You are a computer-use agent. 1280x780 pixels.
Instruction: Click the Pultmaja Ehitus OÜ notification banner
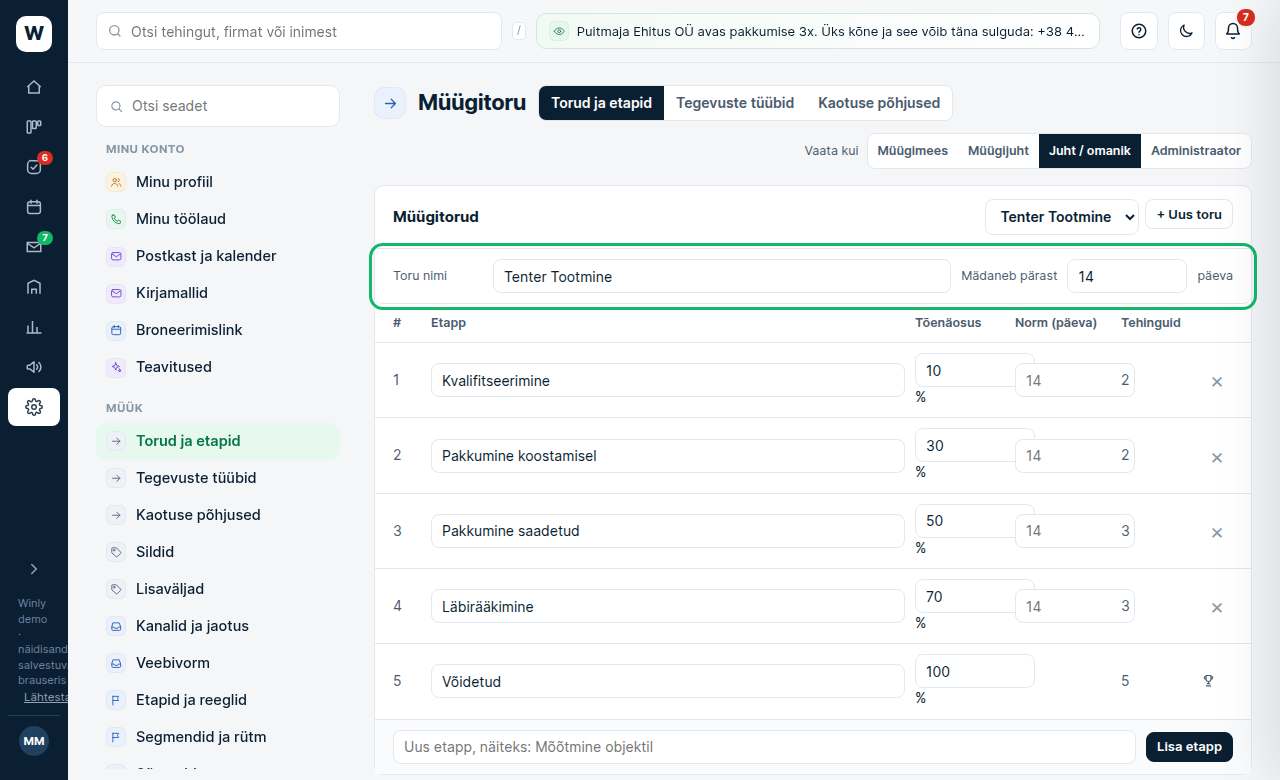pyautogui.click(x=818, y=31)
